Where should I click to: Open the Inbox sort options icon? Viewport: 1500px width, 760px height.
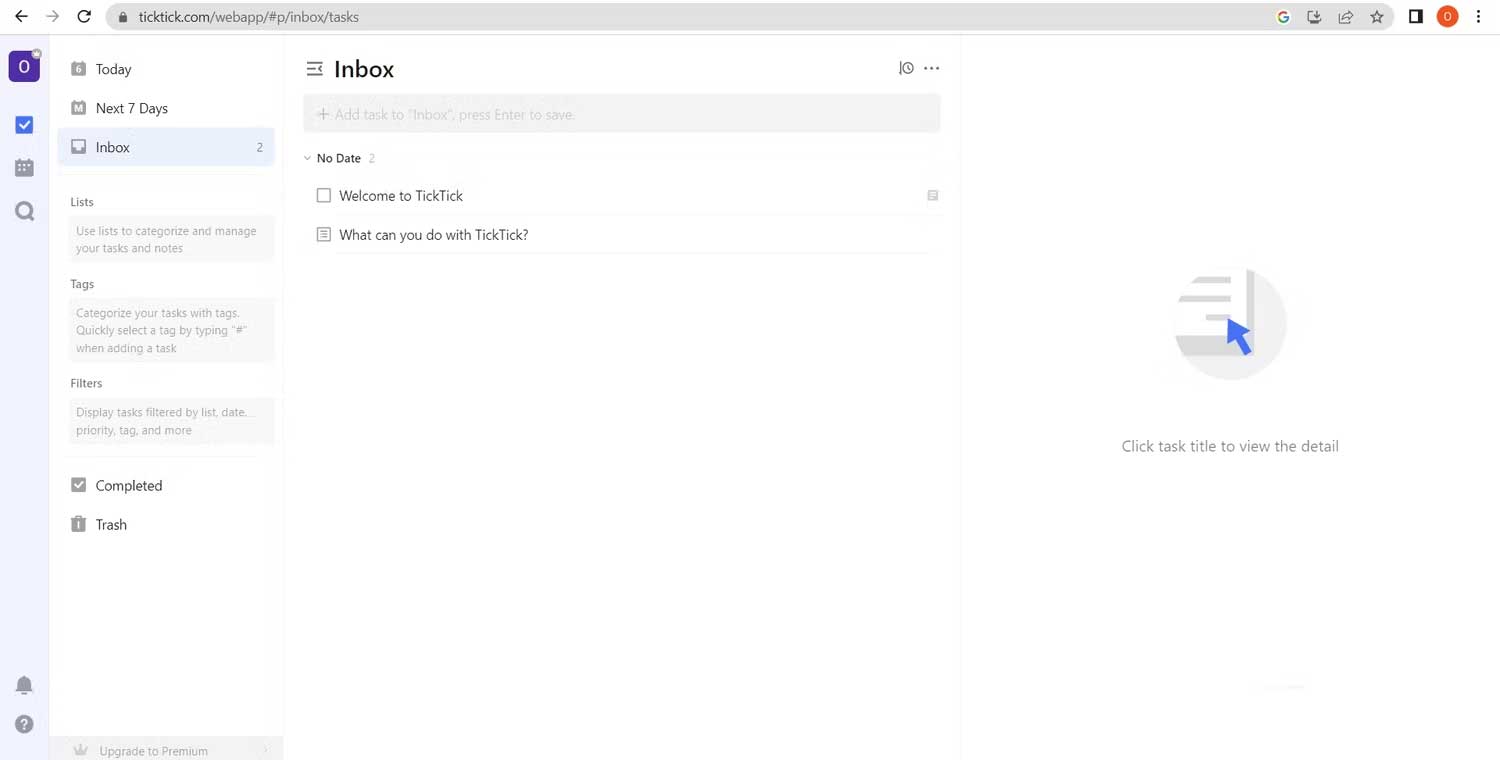tap(906, 68)
